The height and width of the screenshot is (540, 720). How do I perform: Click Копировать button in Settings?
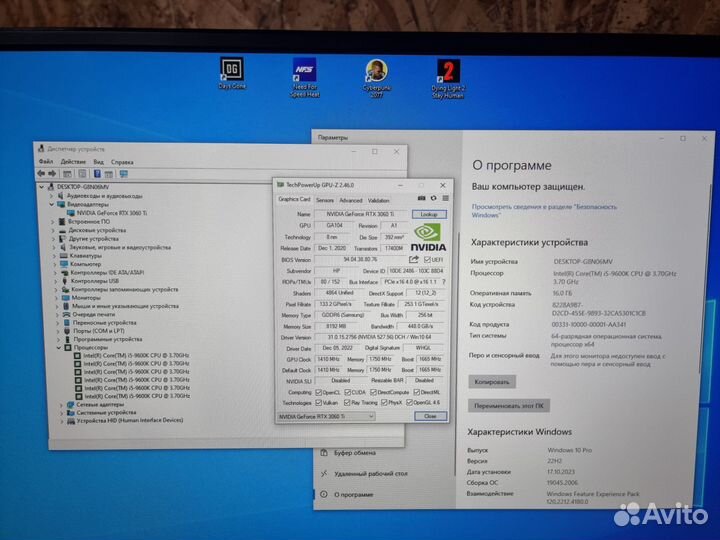point(492,382)
